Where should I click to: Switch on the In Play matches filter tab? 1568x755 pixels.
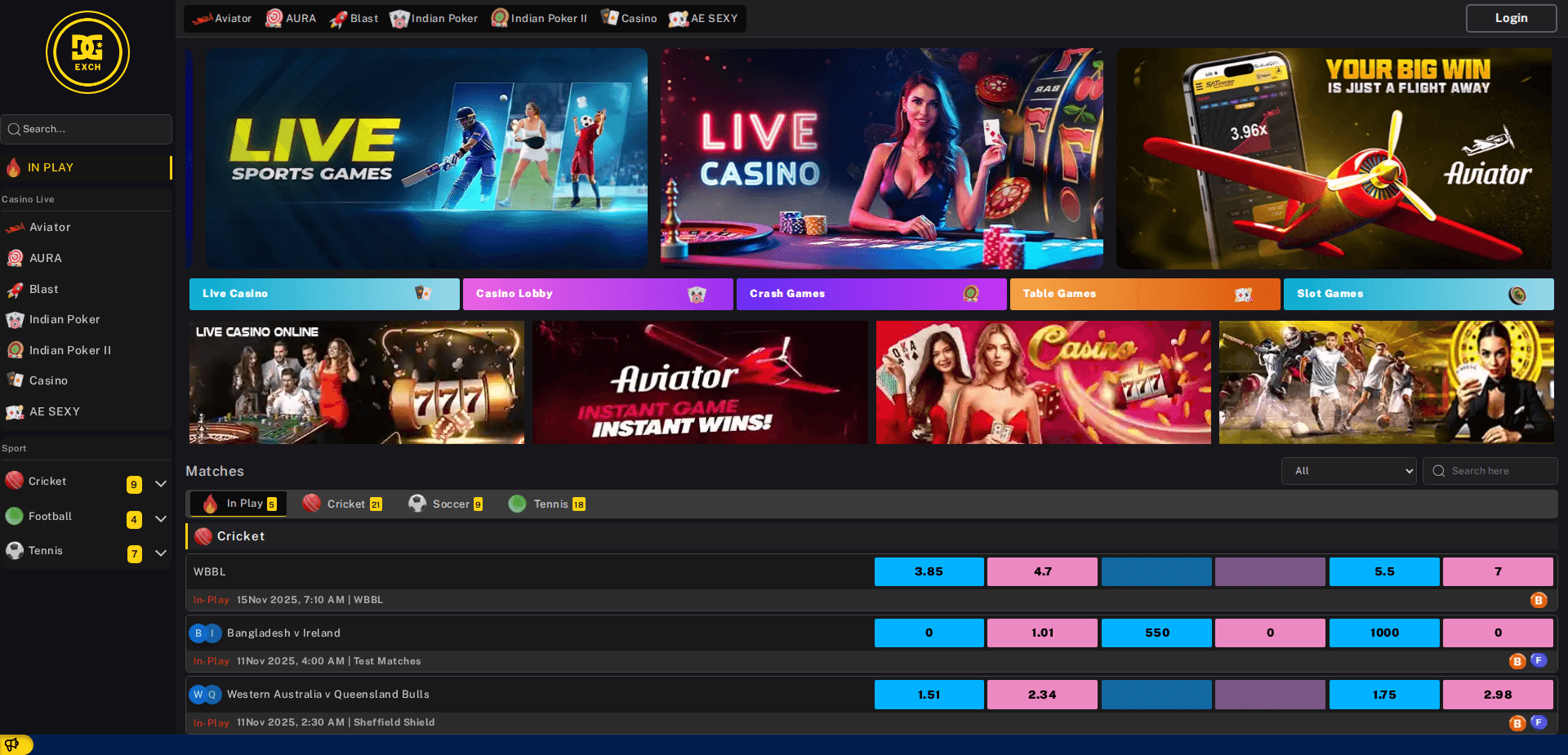(237, 504)
